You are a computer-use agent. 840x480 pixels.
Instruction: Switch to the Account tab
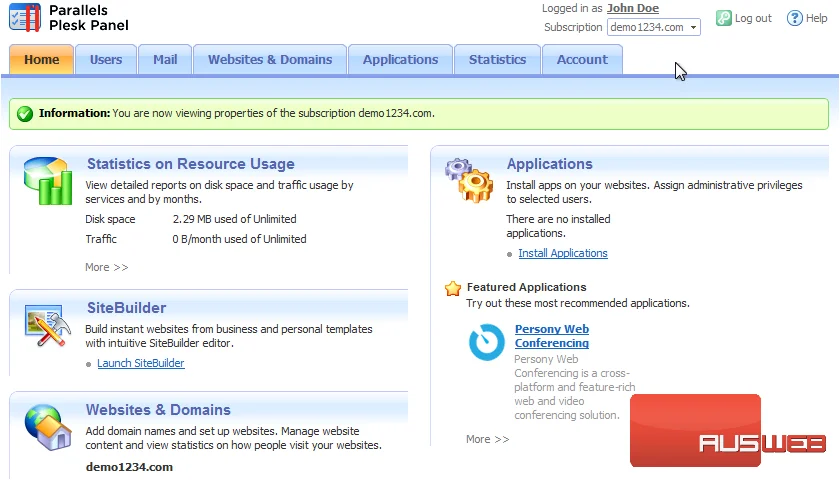(582, 59)
